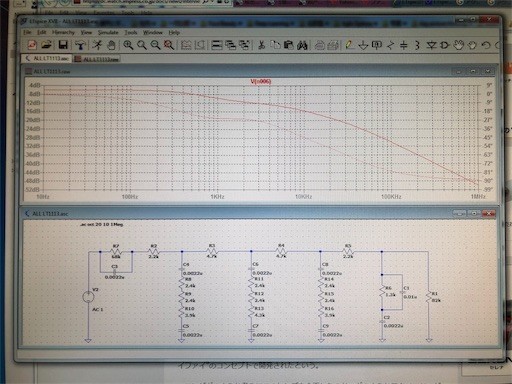512x384 pixels.
Task: Select the Place Diode tool
Action: 431,45
